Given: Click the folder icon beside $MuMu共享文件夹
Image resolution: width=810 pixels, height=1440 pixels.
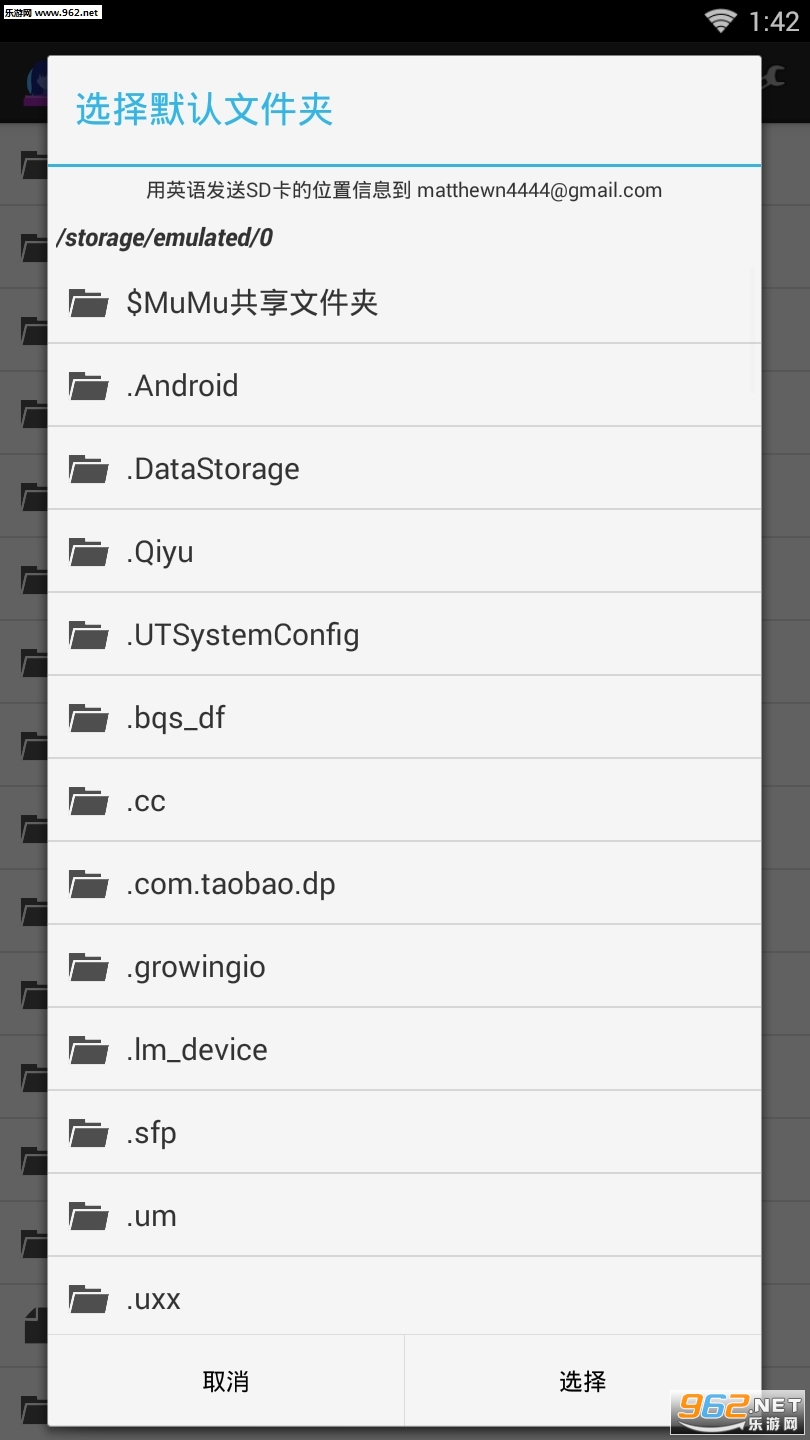Looking at the screenshot, I should point(89,302).
